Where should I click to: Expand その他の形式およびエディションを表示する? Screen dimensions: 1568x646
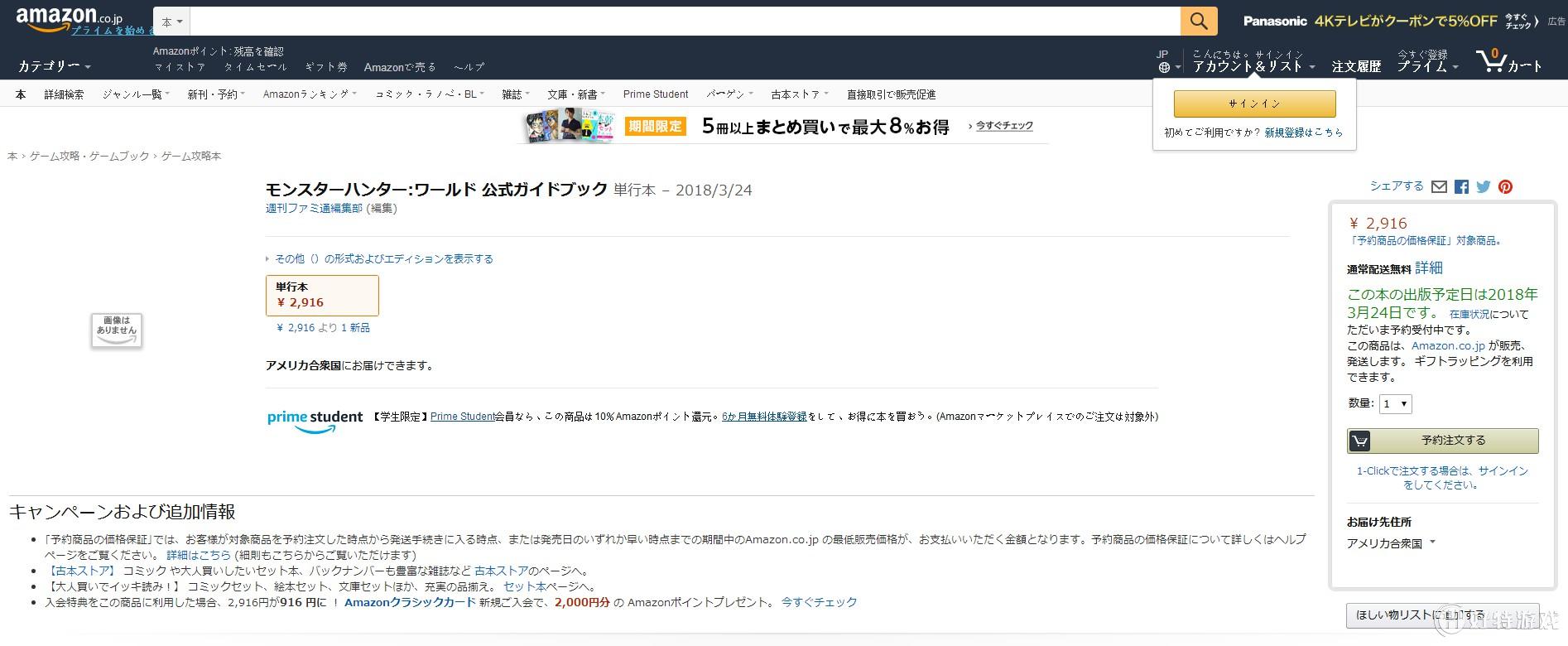pyautogui.click(x=379, y=259)
